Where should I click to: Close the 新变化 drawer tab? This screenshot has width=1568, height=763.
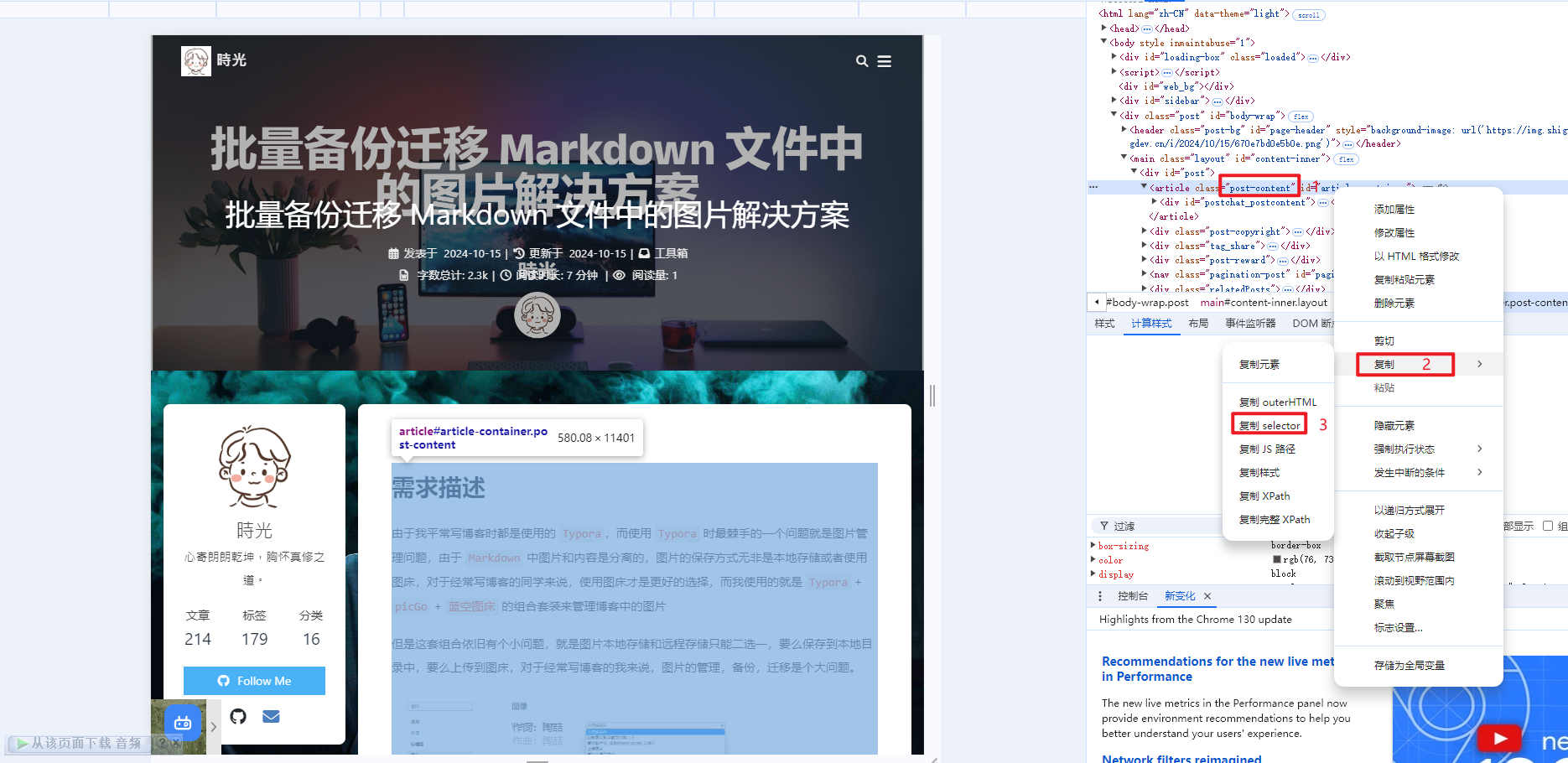(1207, 596)
